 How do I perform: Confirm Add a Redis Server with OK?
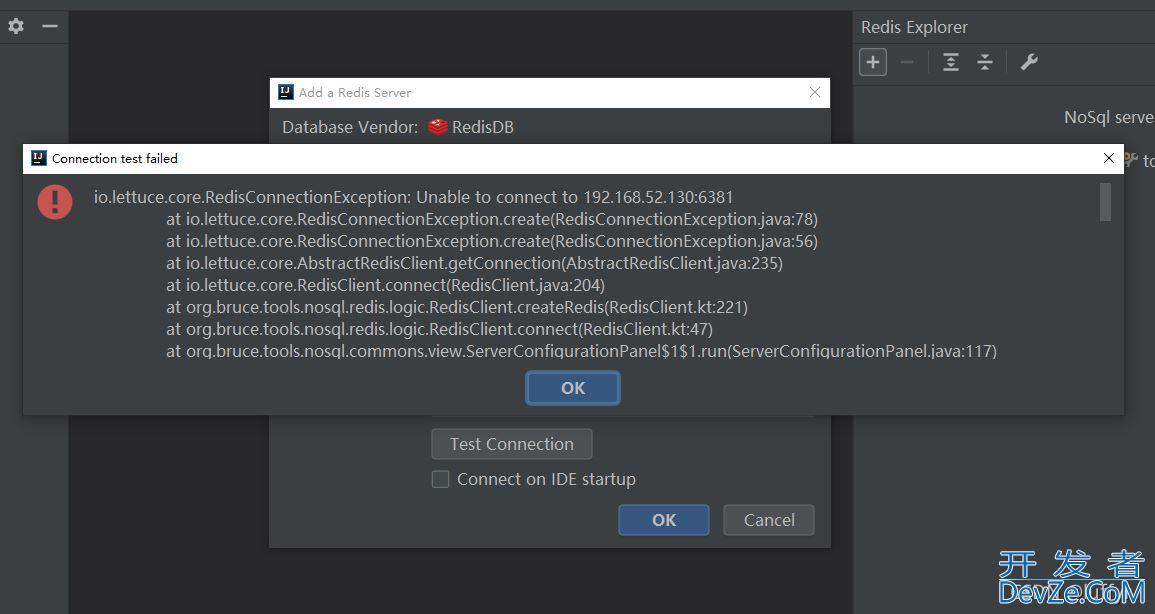pos(664,520)
